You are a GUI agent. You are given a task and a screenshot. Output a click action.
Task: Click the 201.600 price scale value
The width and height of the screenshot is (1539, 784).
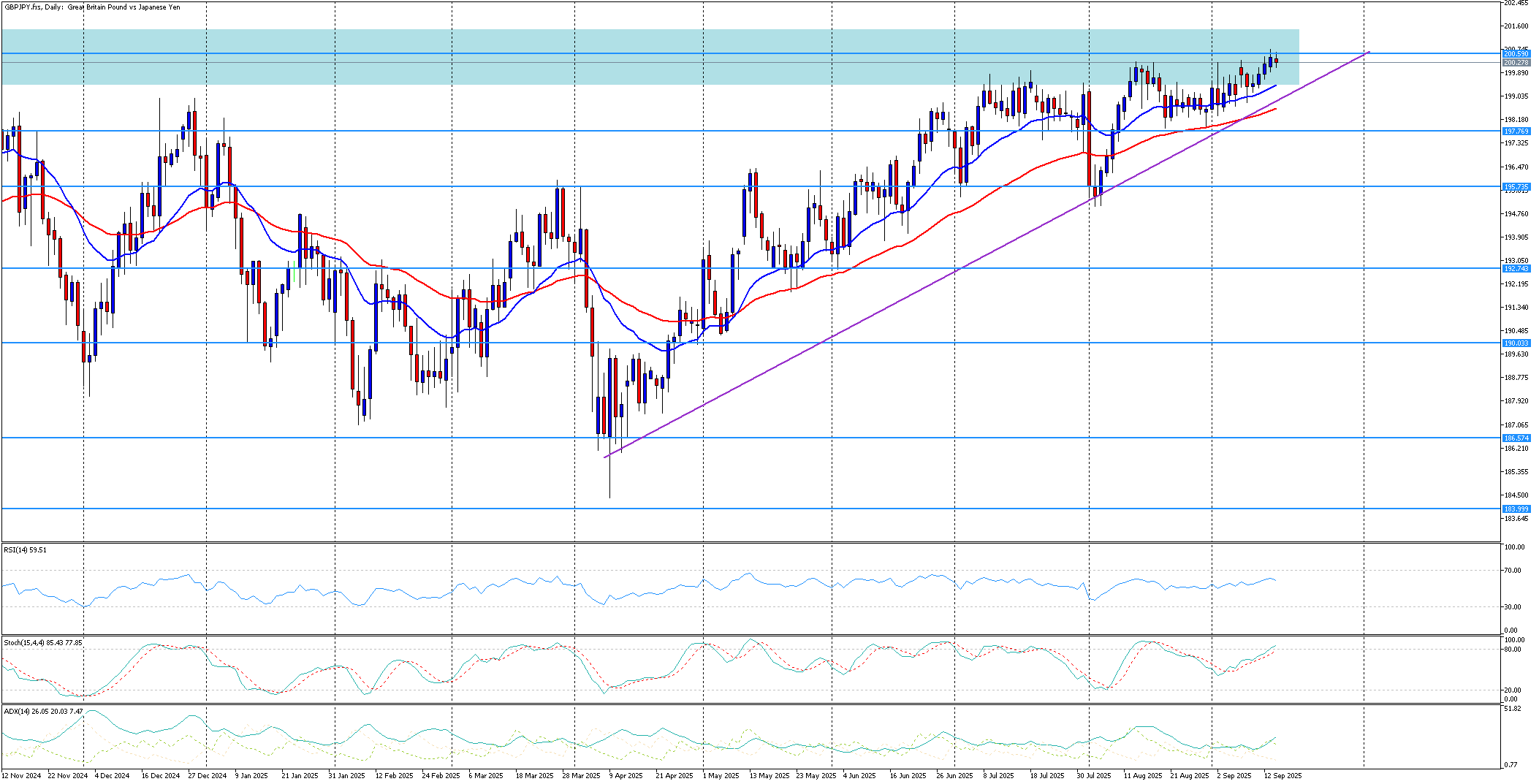[1516, 26]
